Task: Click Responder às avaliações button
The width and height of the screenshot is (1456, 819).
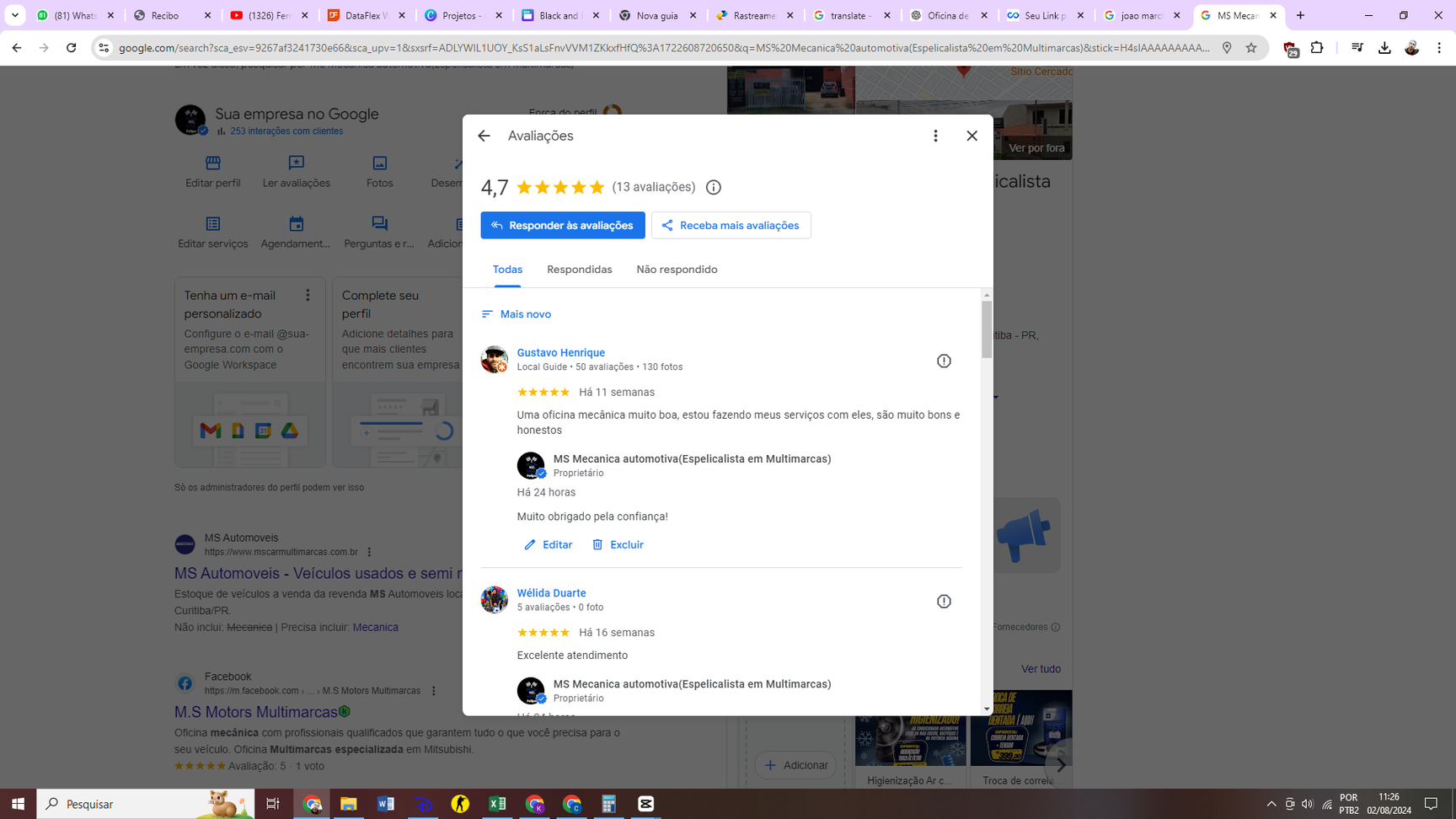Action: [563, 225]
